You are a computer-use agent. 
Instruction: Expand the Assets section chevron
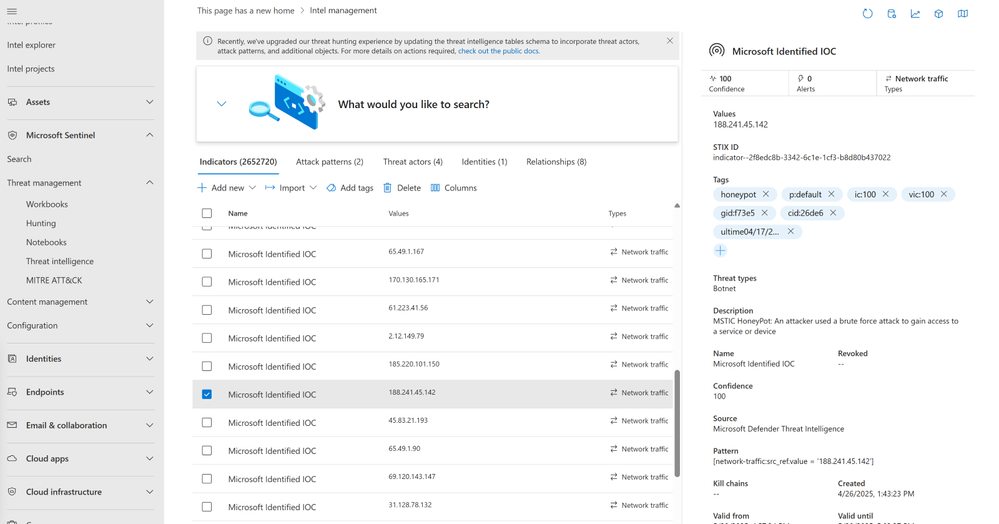click(149, 102)
